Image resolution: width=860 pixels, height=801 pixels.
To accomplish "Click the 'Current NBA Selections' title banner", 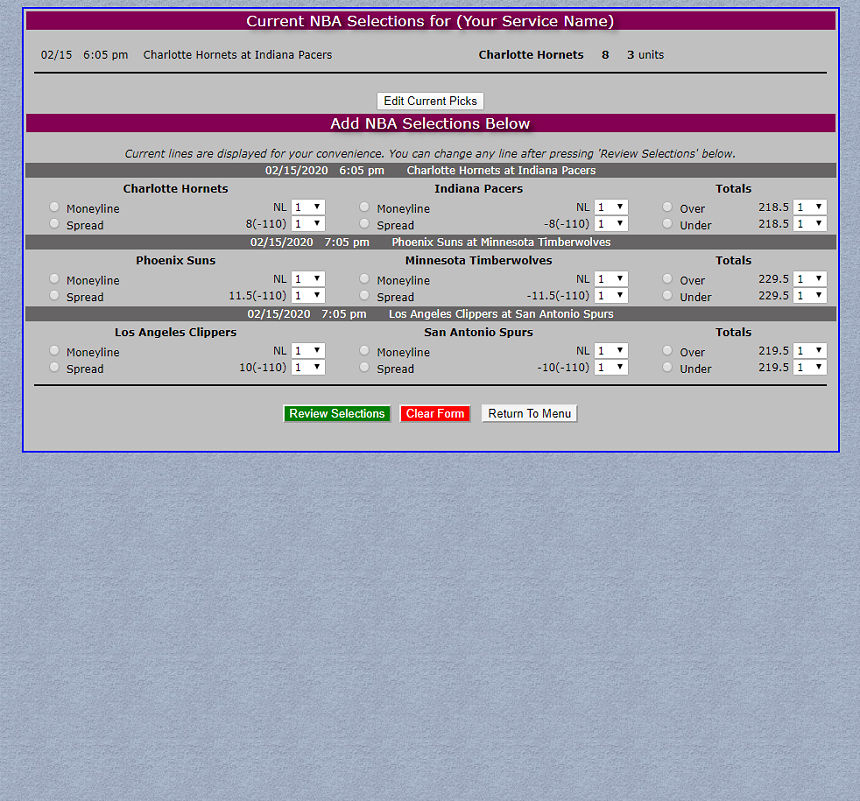I will click(431, 21).
